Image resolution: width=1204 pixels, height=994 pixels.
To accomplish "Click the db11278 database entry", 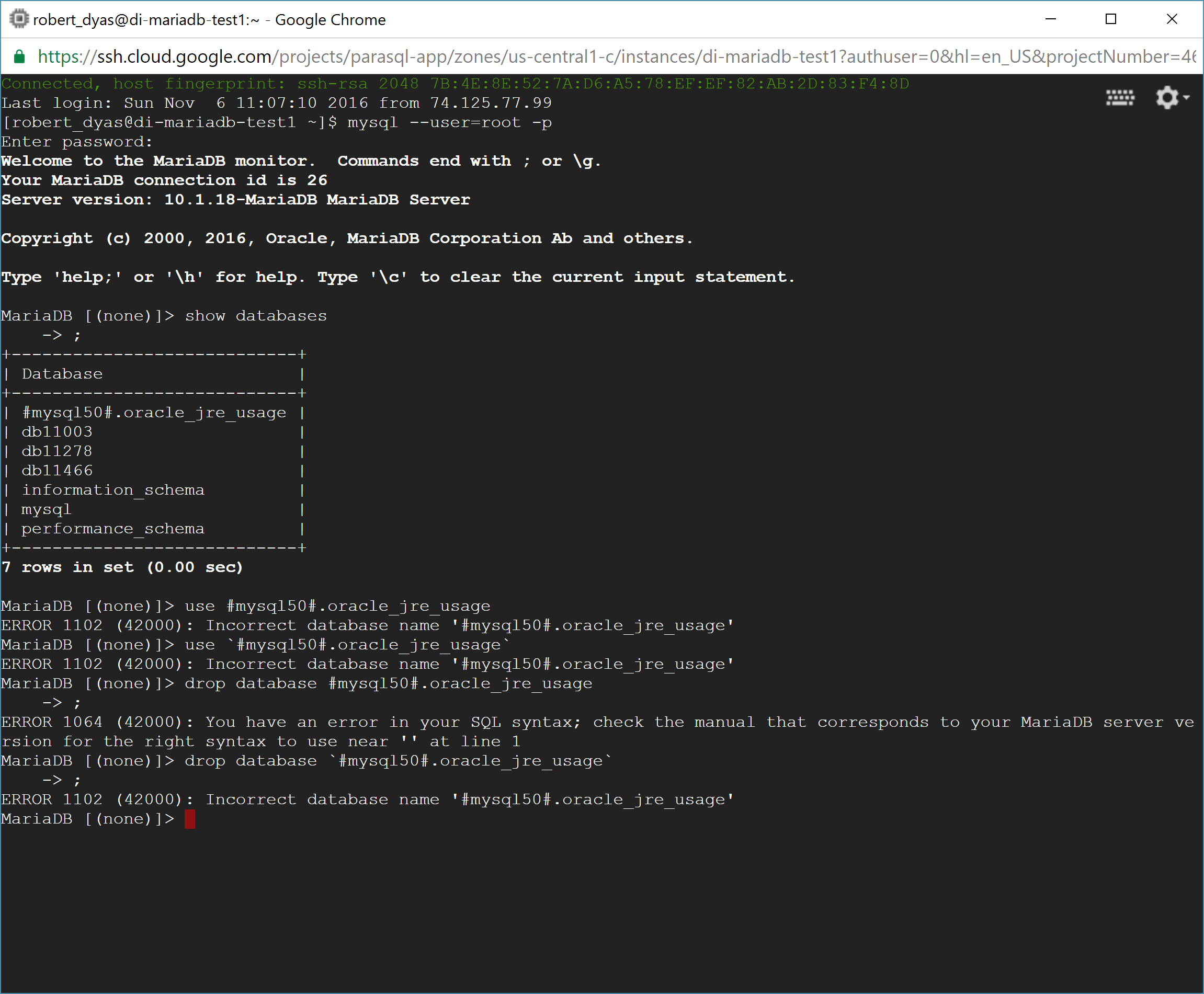I will [x=56, y=451].
